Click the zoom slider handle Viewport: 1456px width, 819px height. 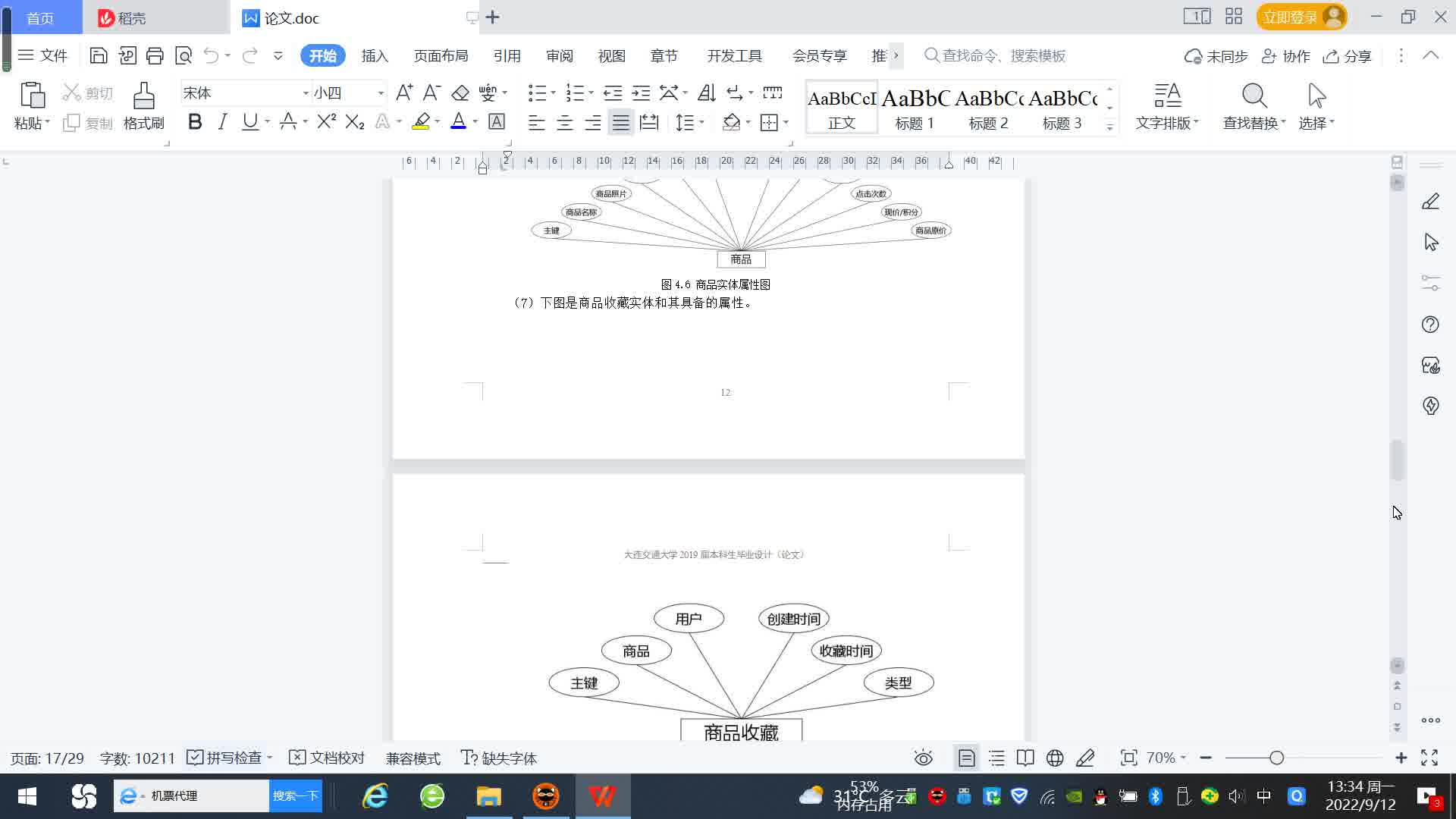point(1276,758)
